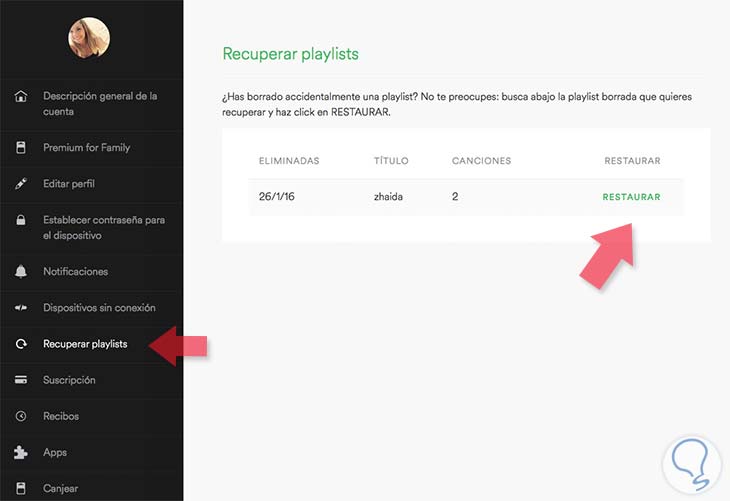This screenshot has height=501, width=730.
Task: Select Premium for Family menu item
Action: click(86, 148)
